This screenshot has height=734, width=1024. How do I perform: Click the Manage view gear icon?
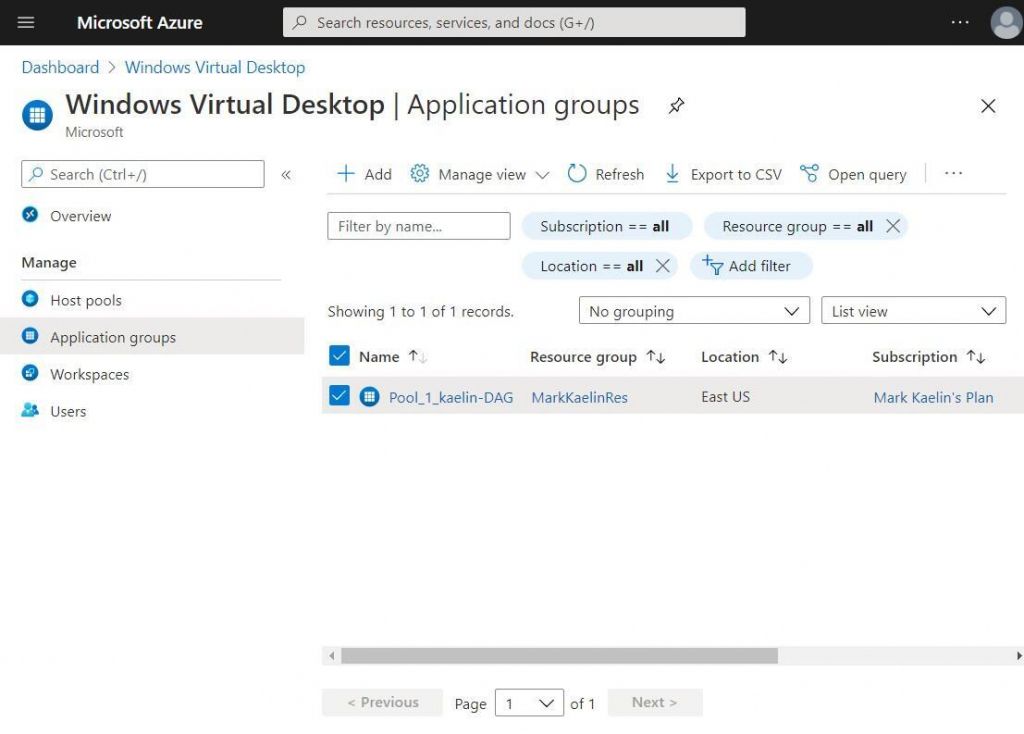pos(419,173)
